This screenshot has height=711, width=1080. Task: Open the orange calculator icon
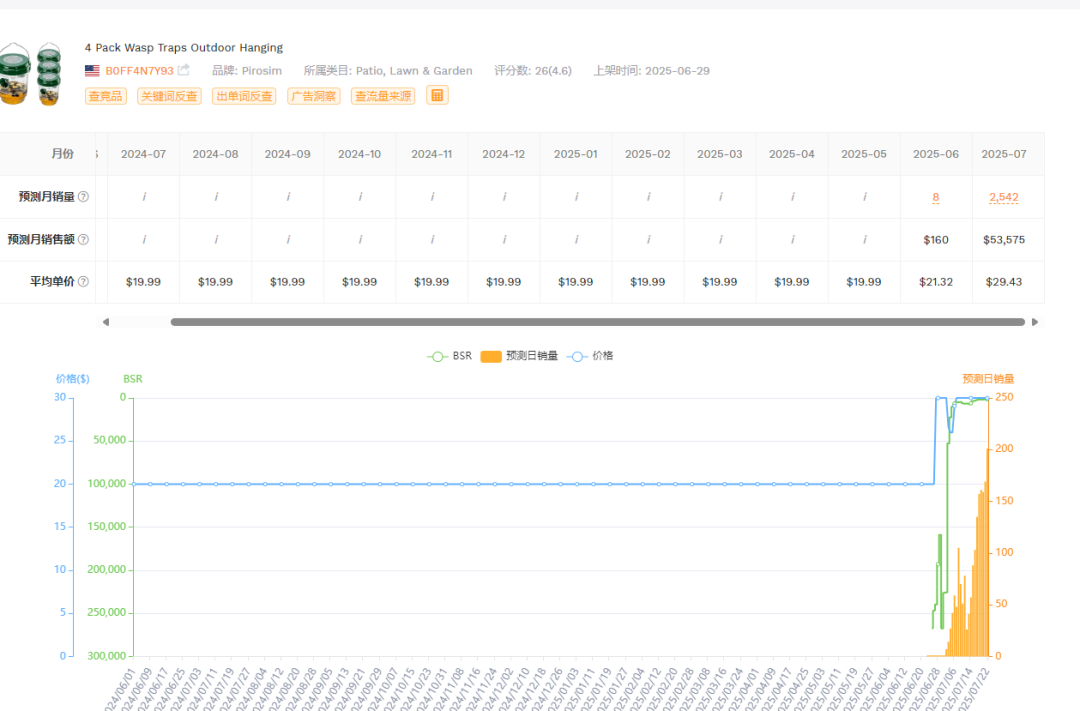click(437, 95)
